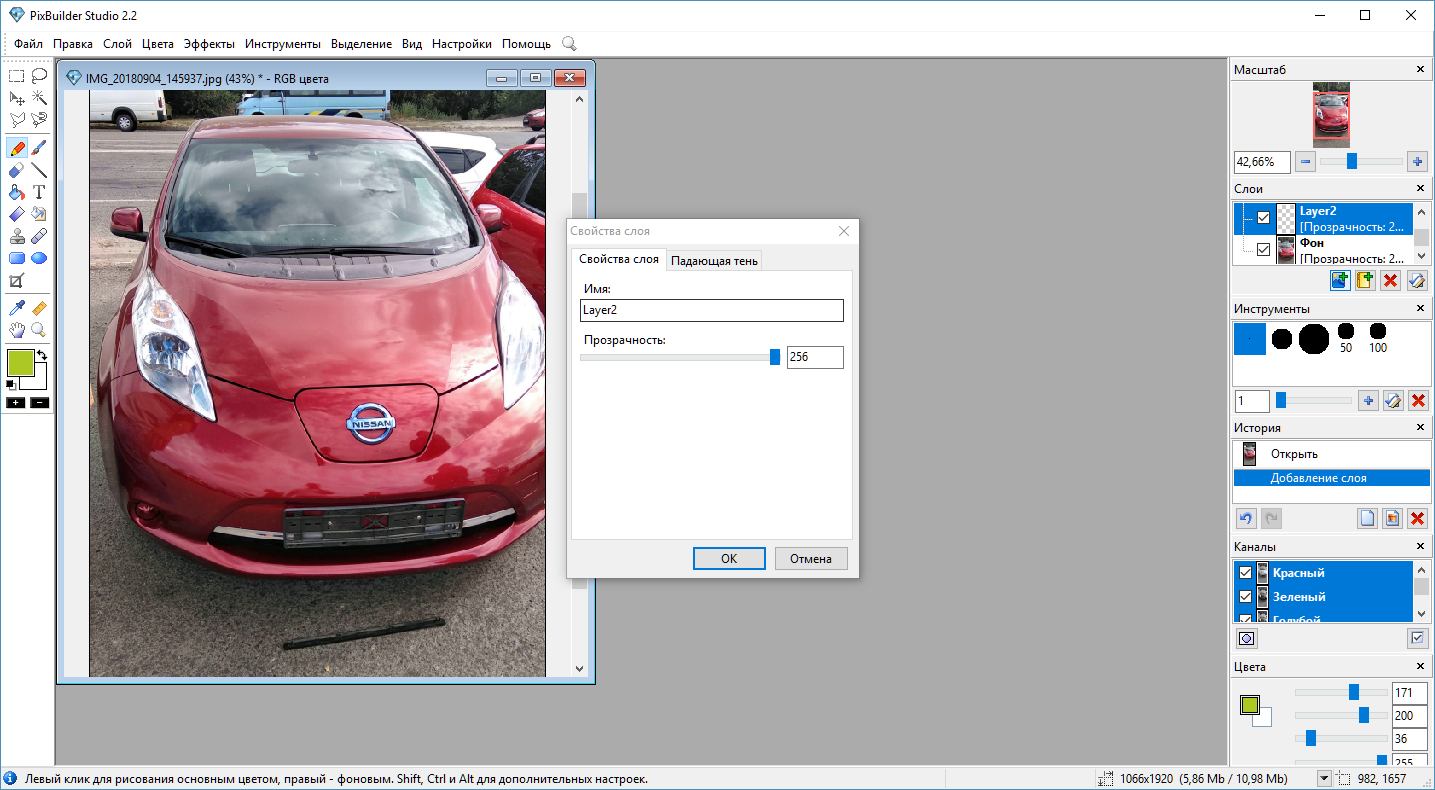Choose the Eyedropper tool
Viewport: 1435px width, 790px height.
(16, 309)
